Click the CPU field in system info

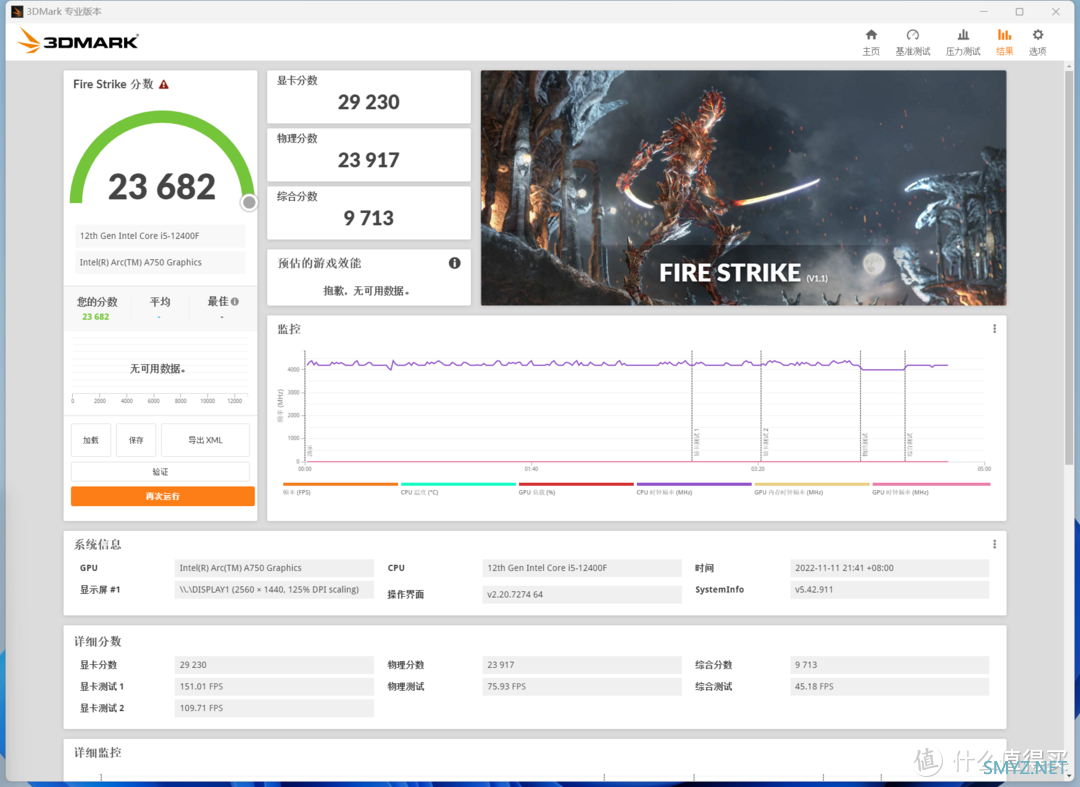tap(582, 568)
